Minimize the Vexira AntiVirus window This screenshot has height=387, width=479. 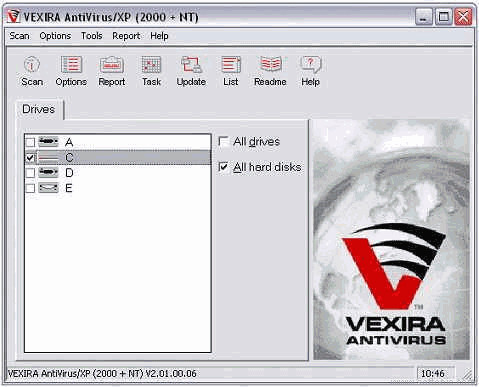tap(424, 17)
